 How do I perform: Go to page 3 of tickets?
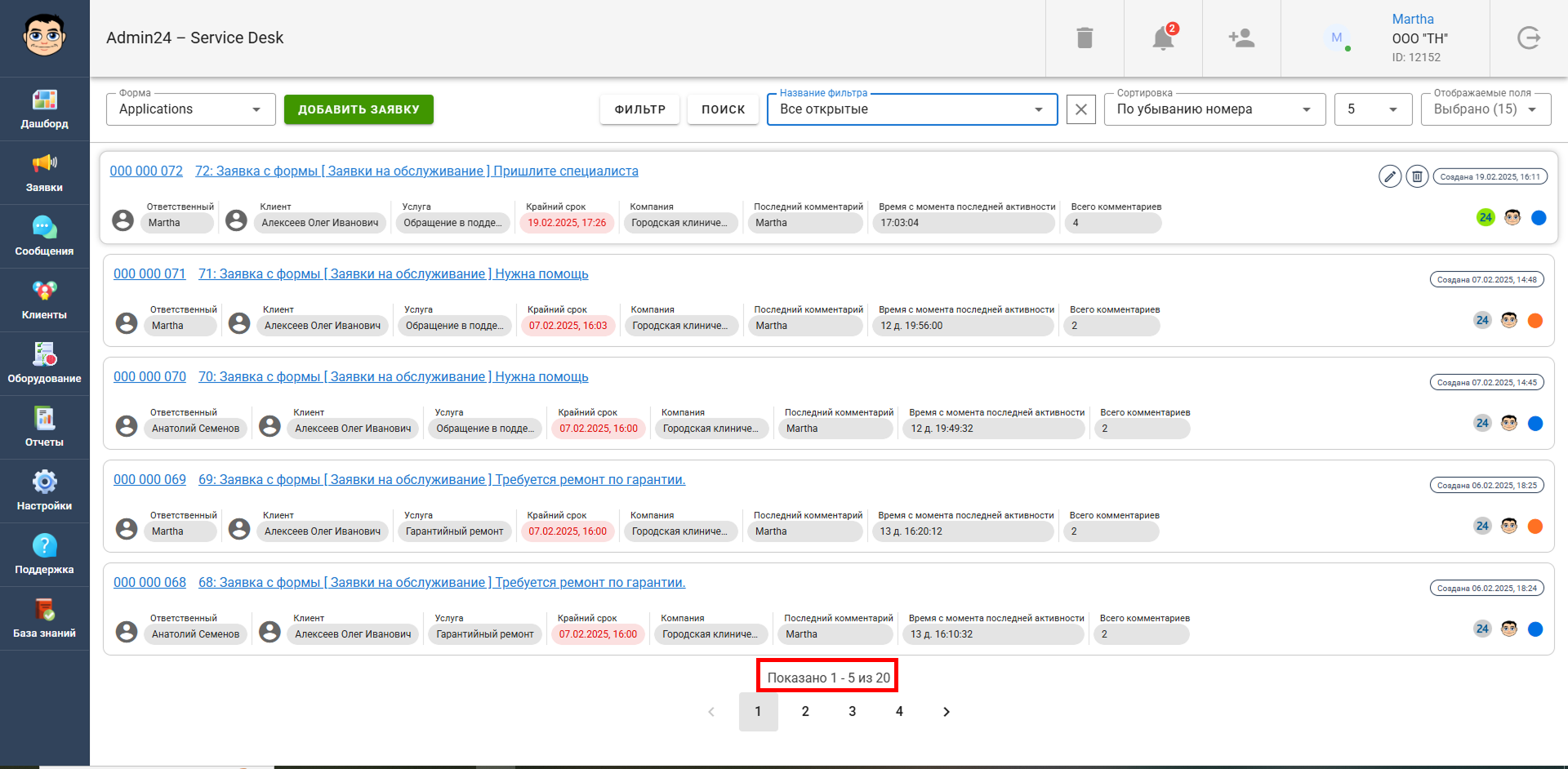(x=853, y=712)
